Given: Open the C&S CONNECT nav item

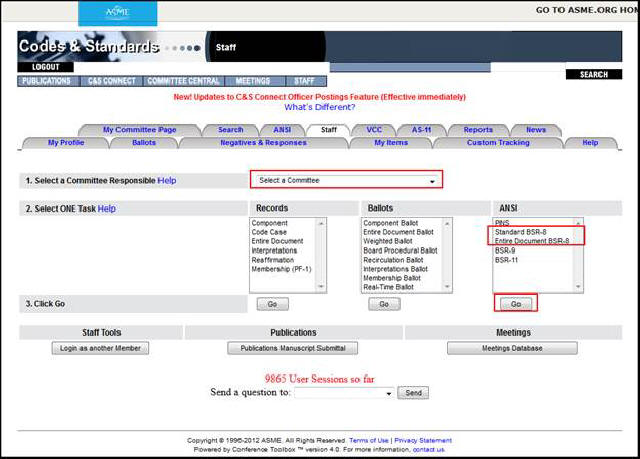Looking at the screenshot, I should pyautogui.click(x=111, y=81).
